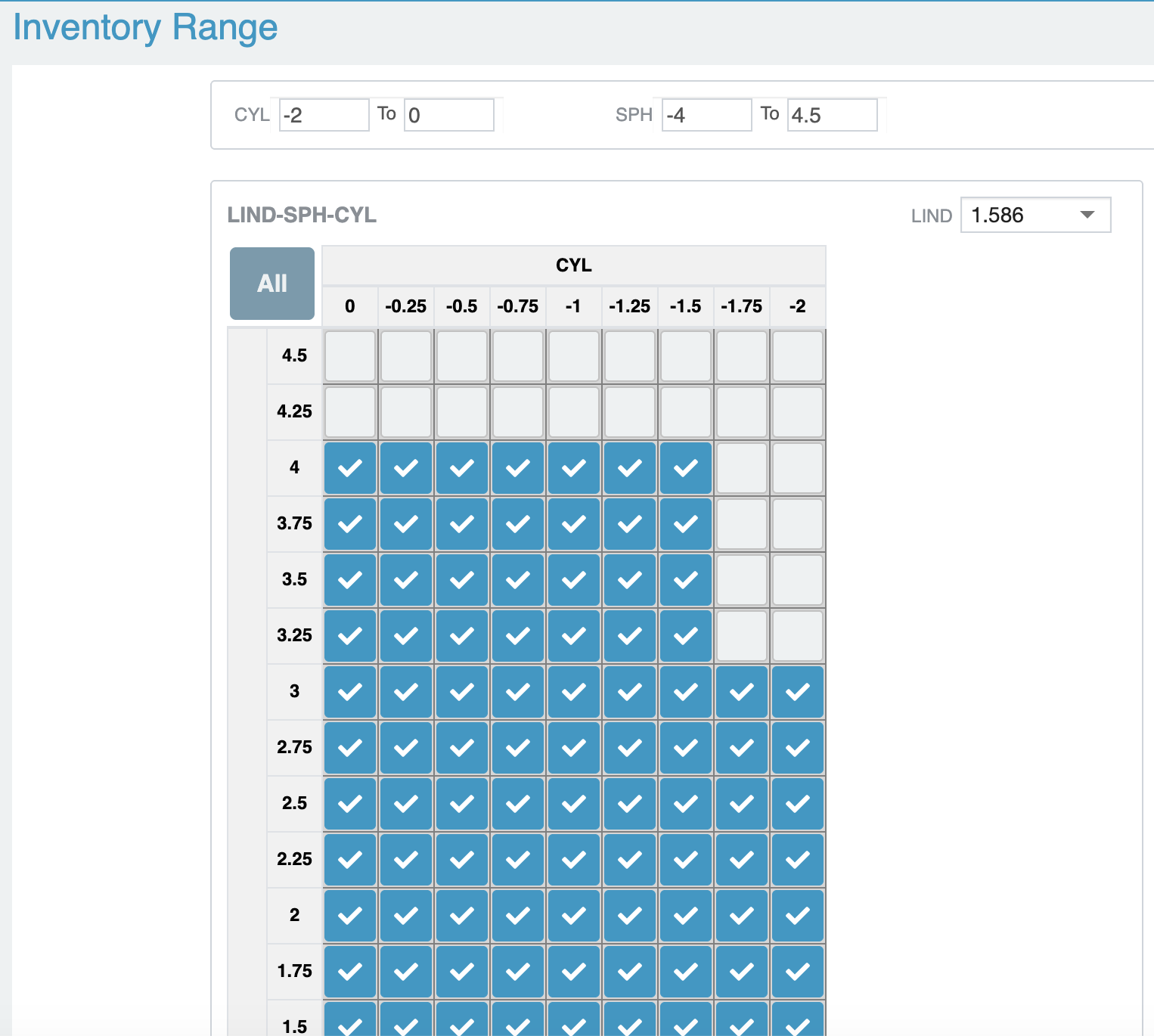
Task: Uncheck the box at SPH 3, CYL -2
Action: [798, 692]
